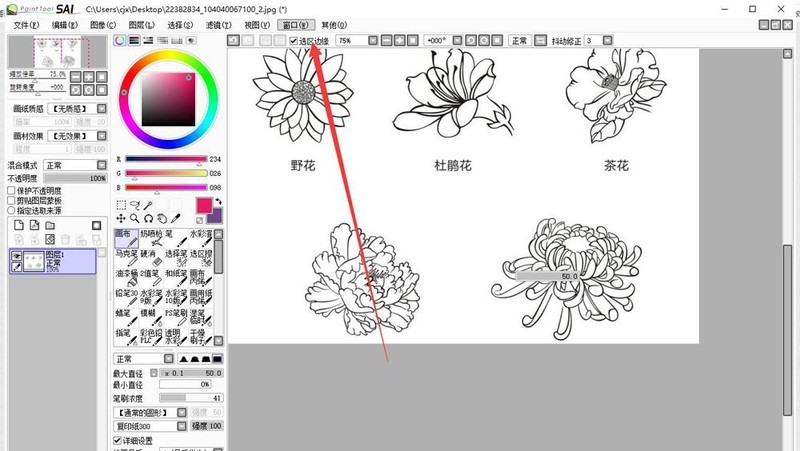Create a new layer
Image resolution: width=800 pixels, height=451 pixels.
pos(19,225)
